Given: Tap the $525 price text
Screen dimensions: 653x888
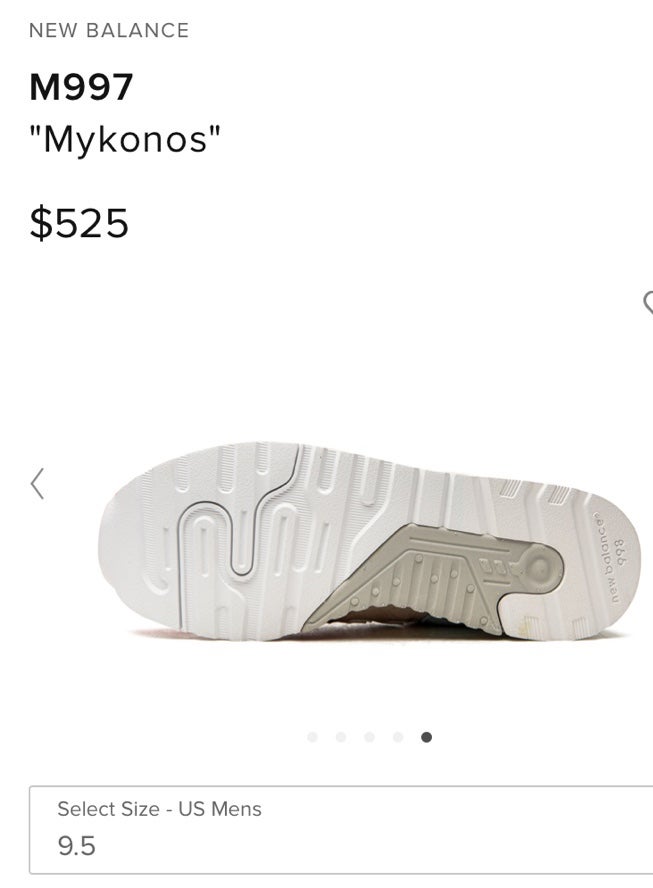Looking at the screenshot, I should 79,223.
